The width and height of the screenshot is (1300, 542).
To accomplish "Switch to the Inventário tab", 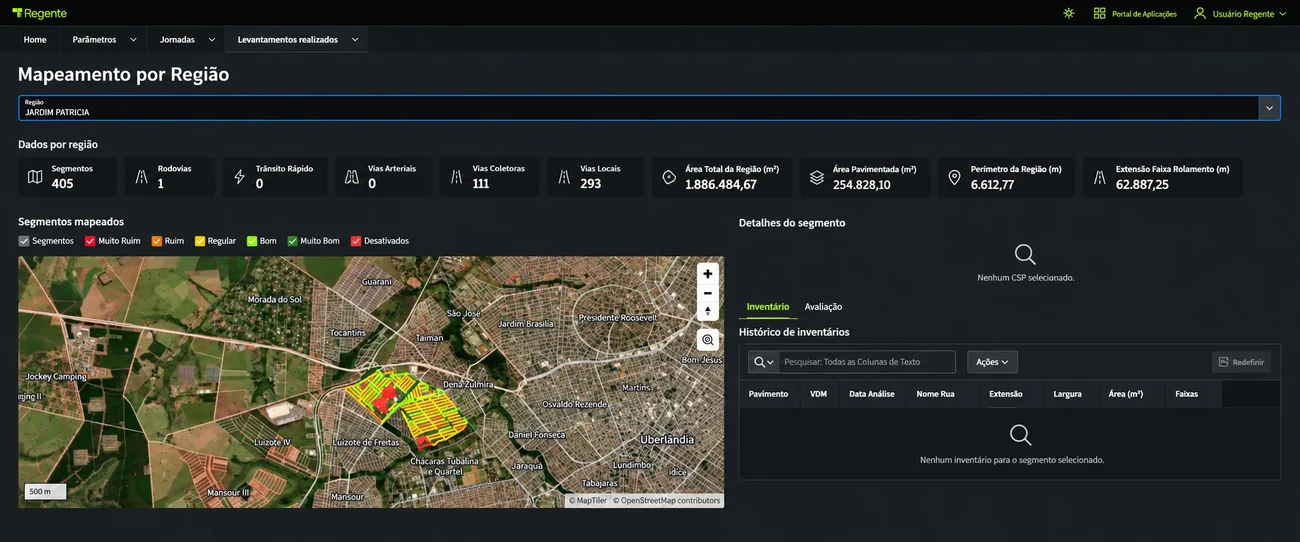I will pos(768,307).
